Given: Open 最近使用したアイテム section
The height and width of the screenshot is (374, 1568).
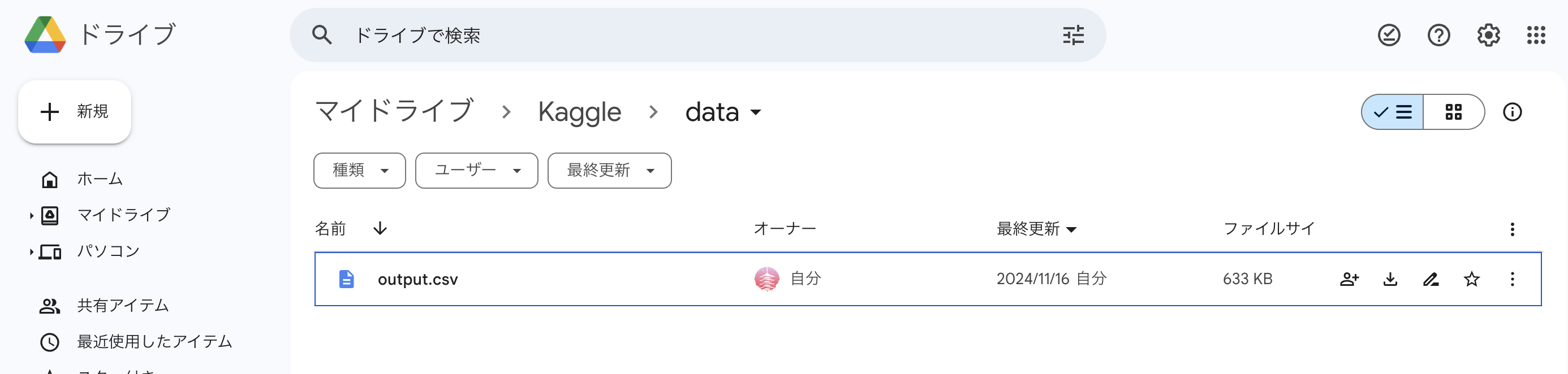Looking at the screenshot, I should click(153, 342).
